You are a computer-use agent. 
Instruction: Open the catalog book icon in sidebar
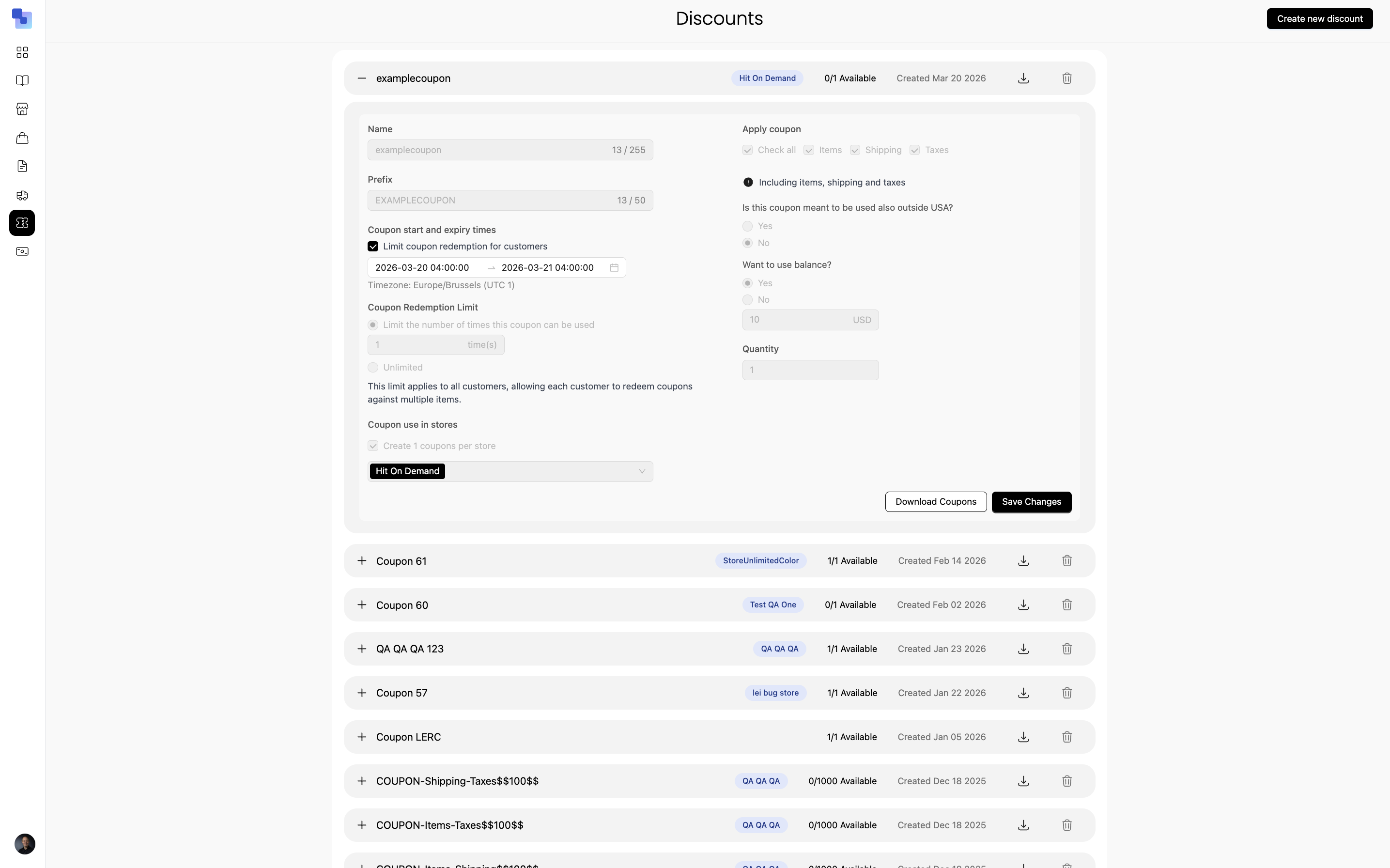point(22,80)
